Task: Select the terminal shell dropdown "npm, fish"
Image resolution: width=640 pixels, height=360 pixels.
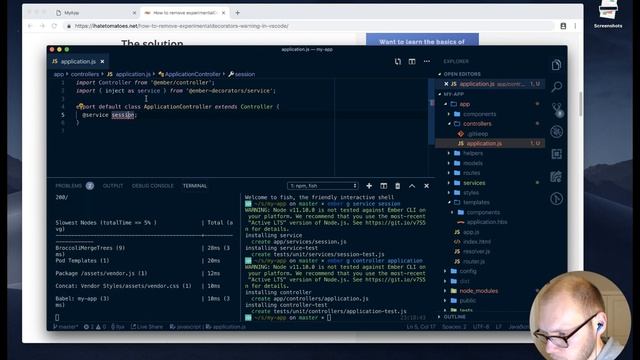Action: [x=322, y=186]
